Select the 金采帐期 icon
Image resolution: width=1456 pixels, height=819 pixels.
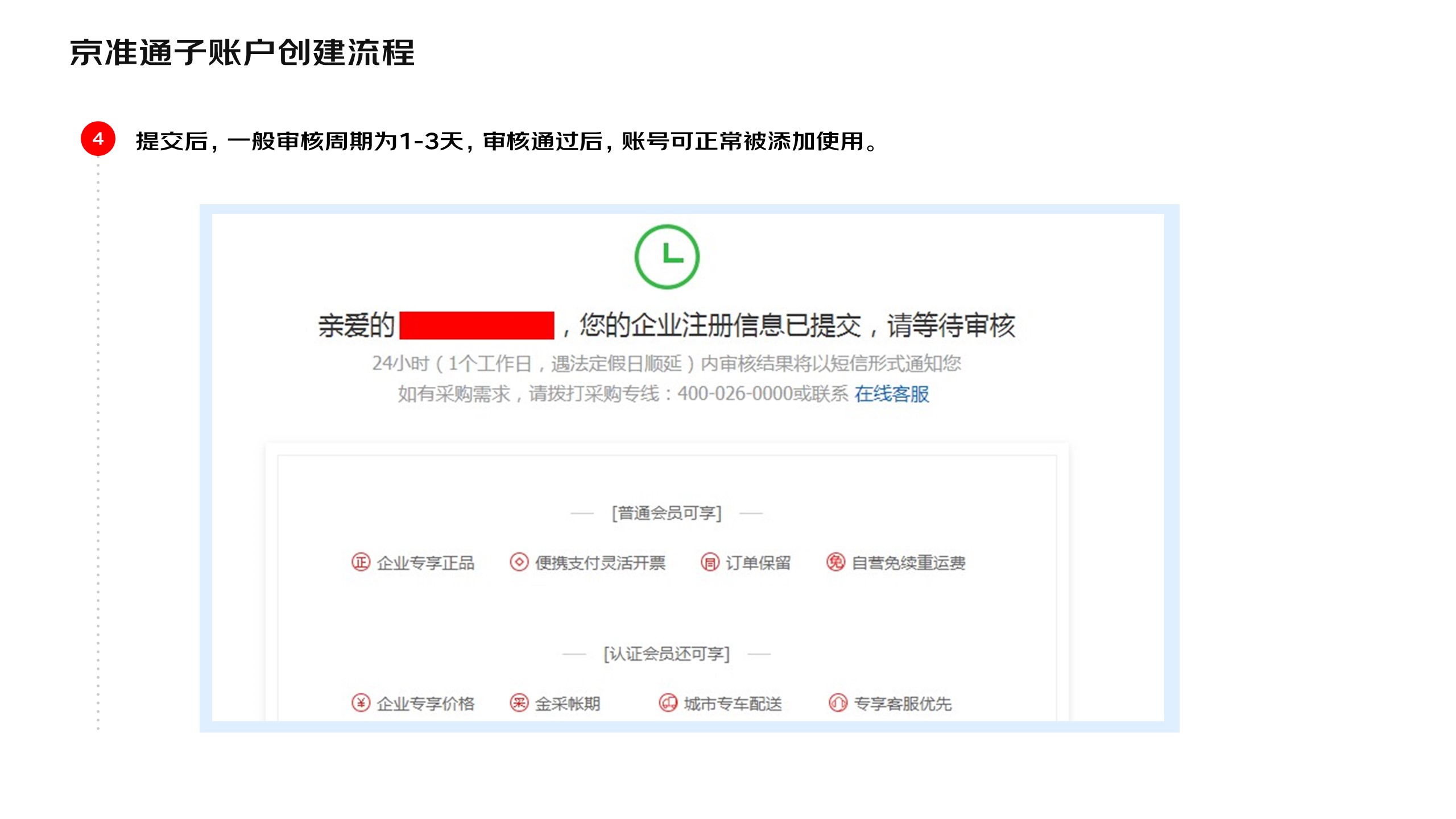[519, 703]
